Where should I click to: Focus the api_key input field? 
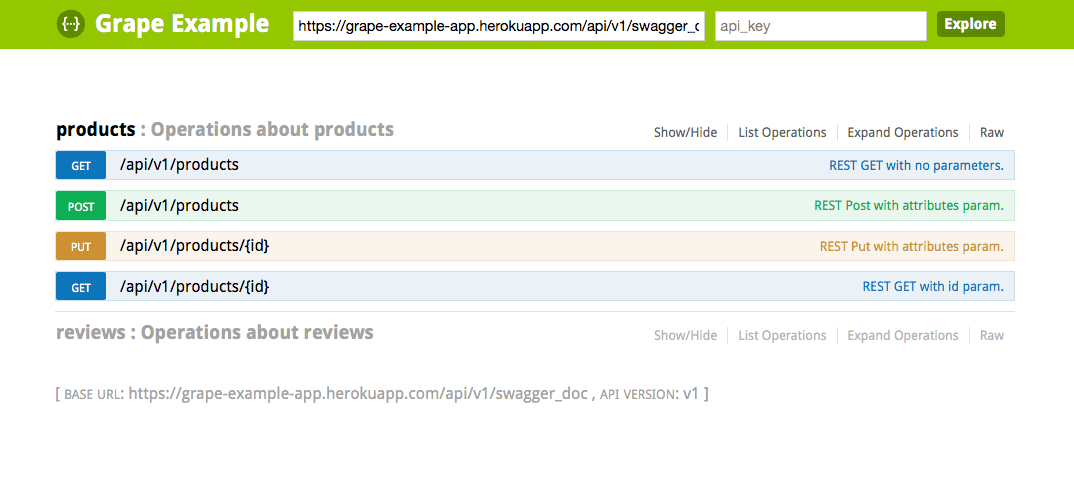click(820, 26)
